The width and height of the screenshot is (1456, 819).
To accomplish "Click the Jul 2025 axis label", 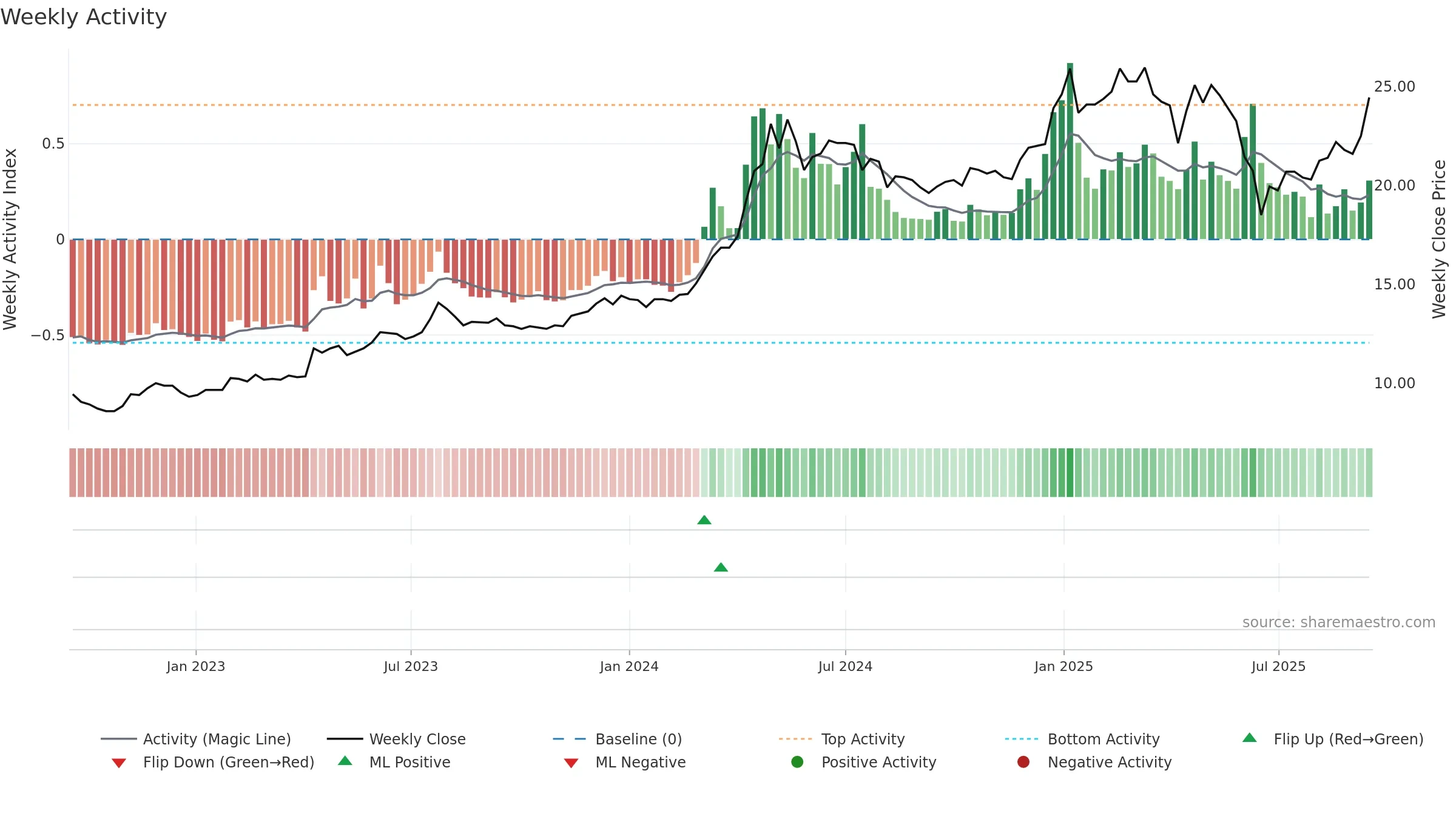I will [x=1278, y=667].
